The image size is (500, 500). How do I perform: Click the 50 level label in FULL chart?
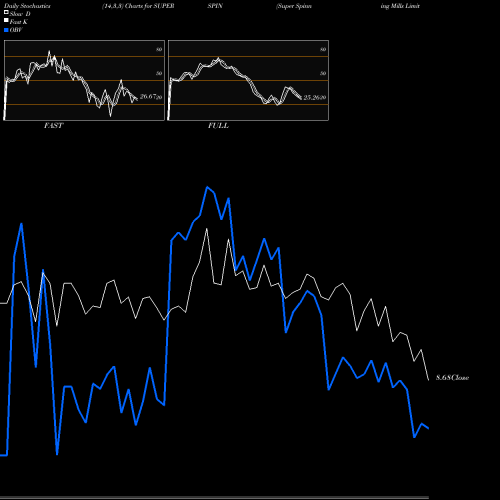[323, 73]
